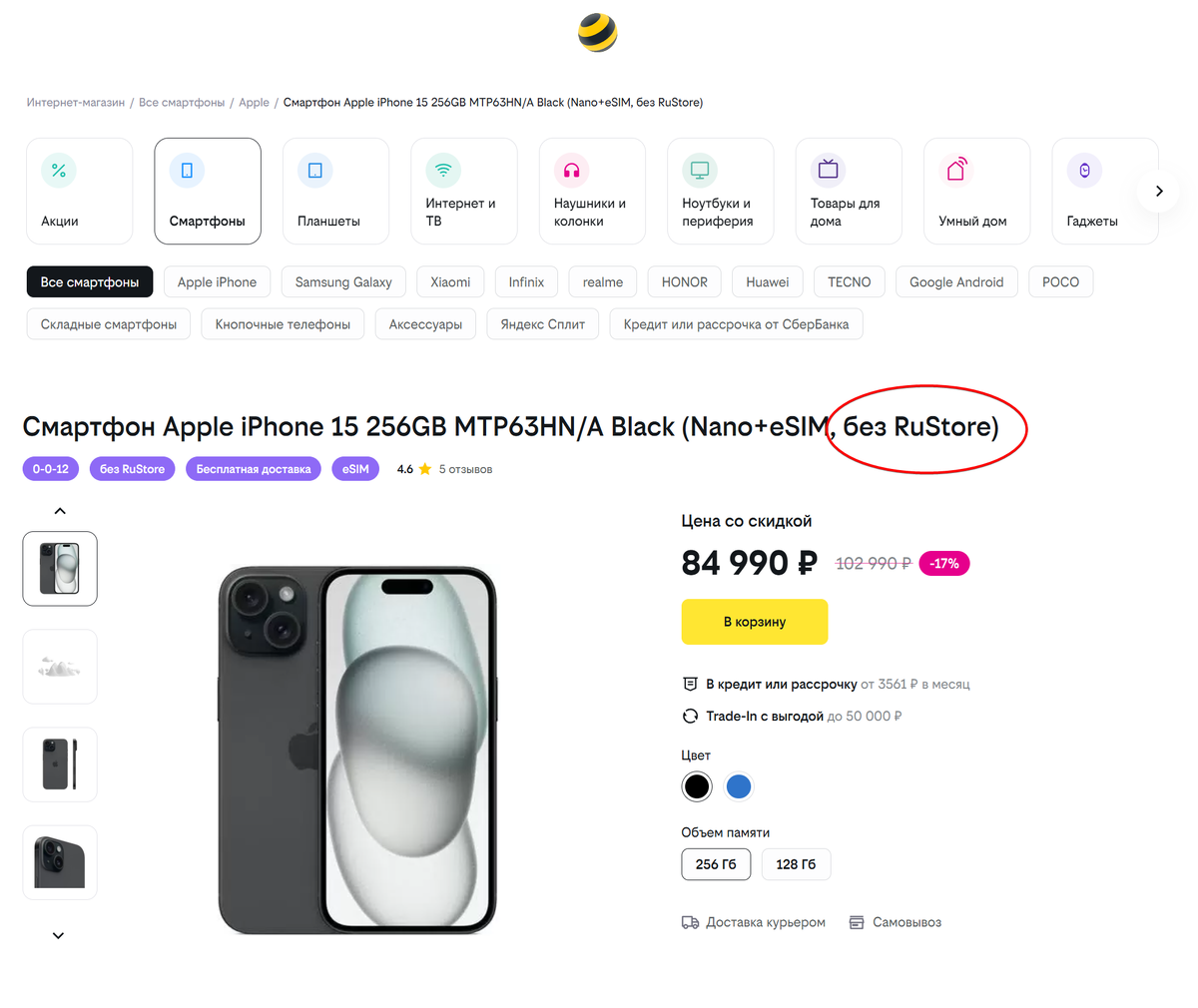Filter by Samsung Galaxy brand chip
1198x1008 pixels.
point(343,282)
